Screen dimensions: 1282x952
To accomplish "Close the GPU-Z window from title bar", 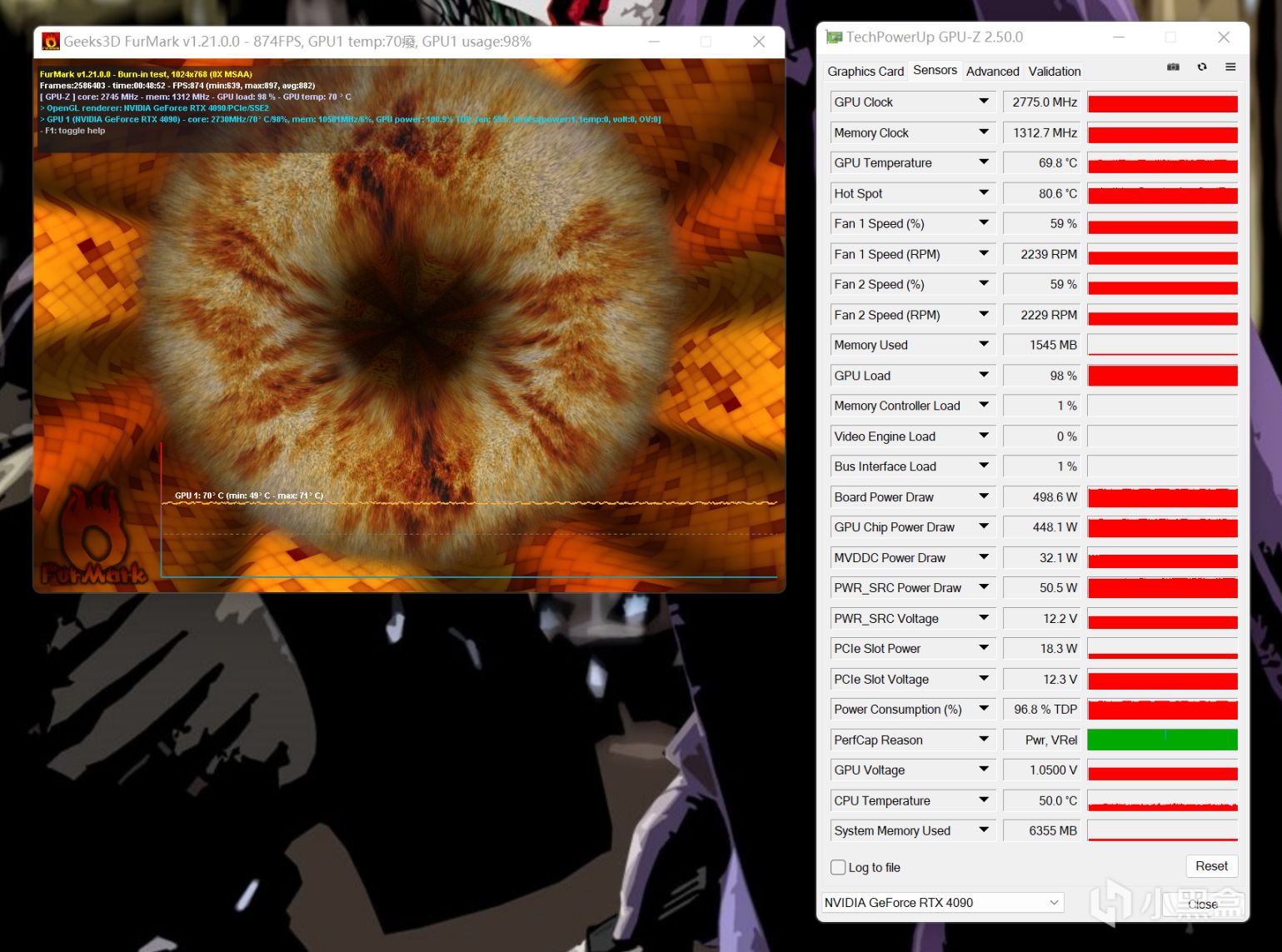I will pyautogui.click(x=1223, y=37).
